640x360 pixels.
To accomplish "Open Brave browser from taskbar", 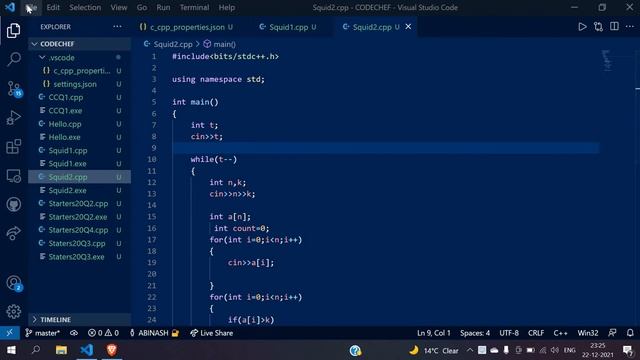I will 111,350.
